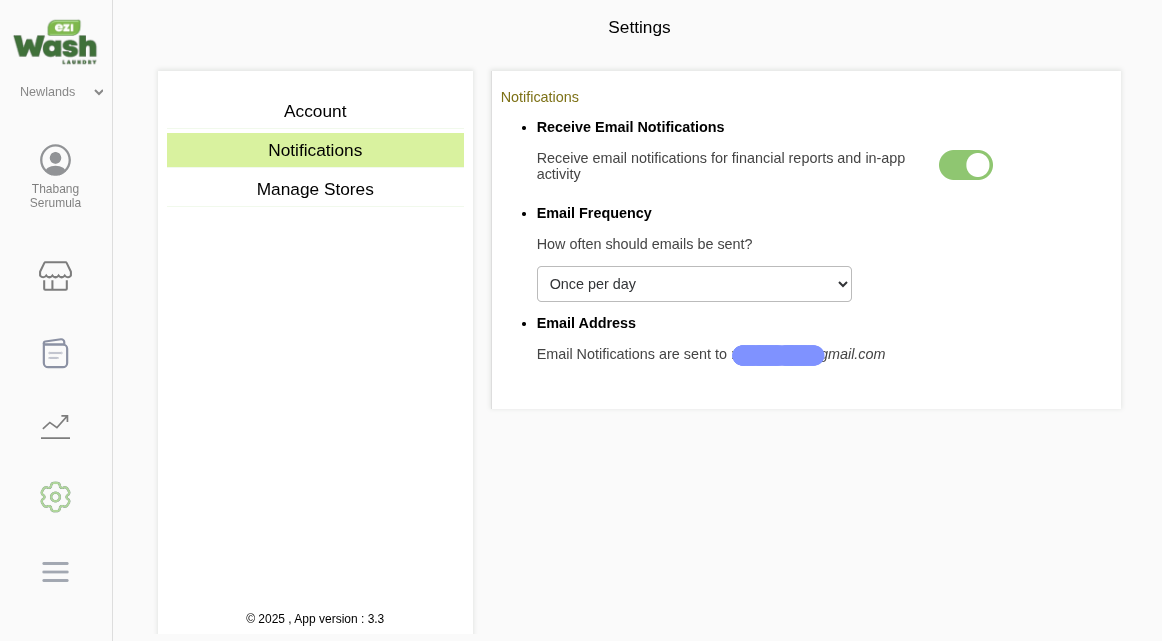The height and width of the screenshot is (641, 1162).
Task: Click the financial reports notification description
Action: 721,166
